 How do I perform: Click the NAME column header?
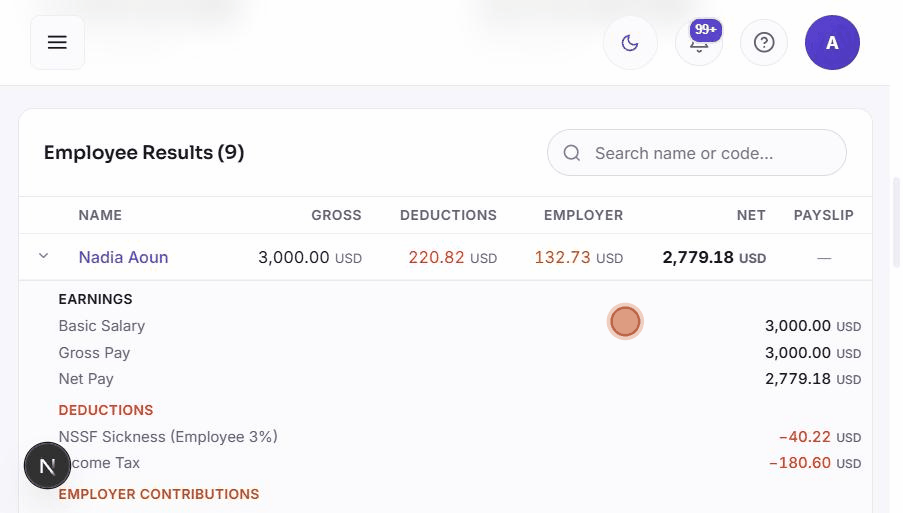100,215
